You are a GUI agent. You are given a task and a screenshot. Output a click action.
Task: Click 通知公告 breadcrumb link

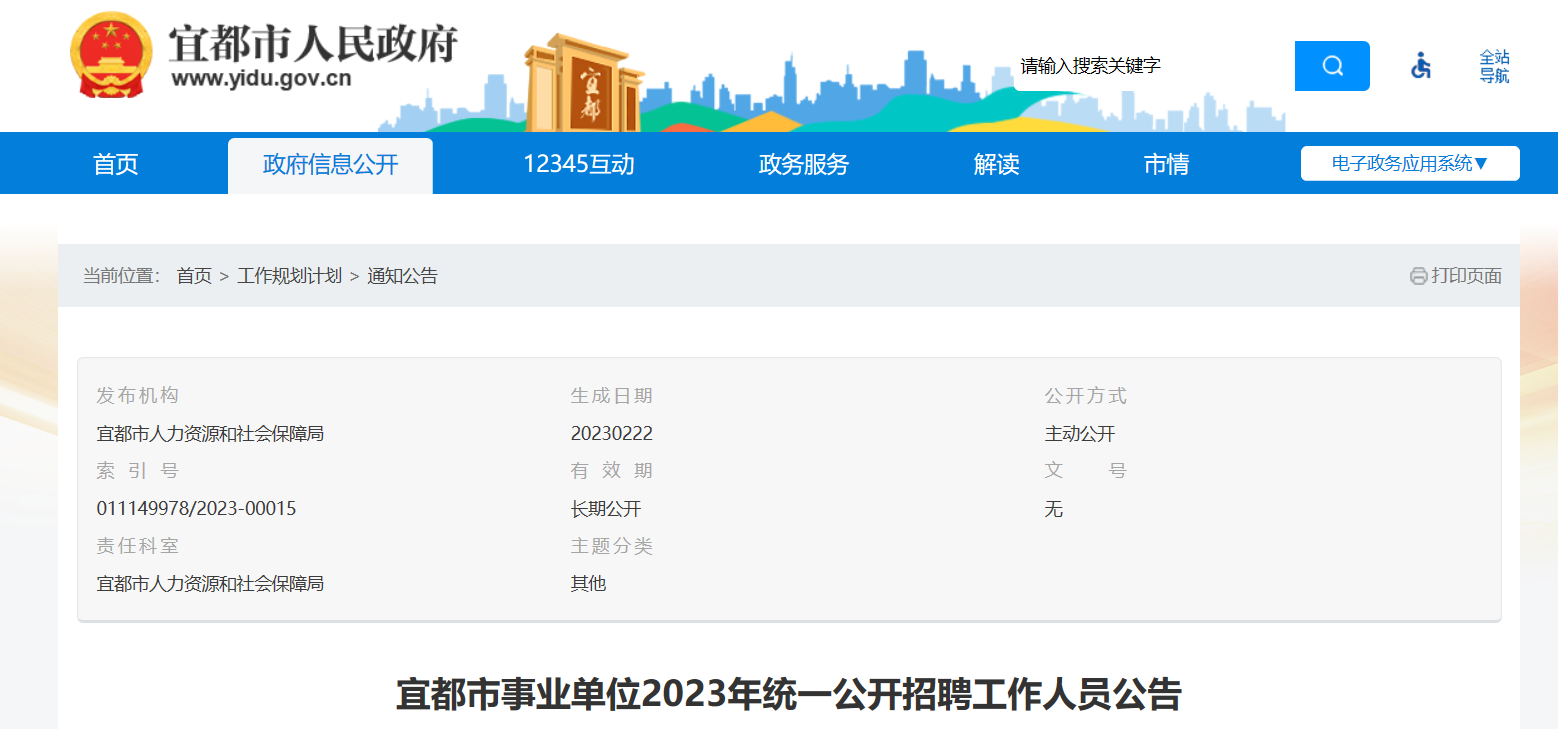(x=402, y=276)
